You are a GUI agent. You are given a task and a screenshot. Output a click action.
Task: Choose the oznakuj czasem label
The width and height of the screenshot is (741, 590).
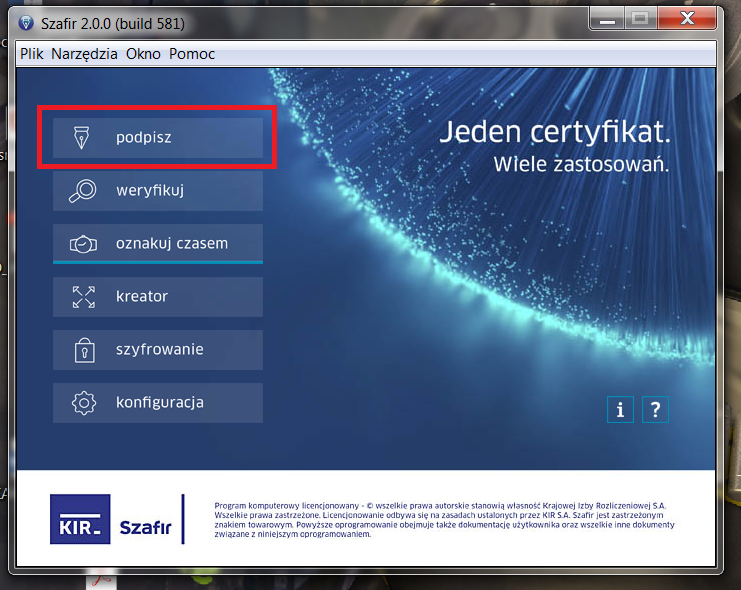click(x=172, y=243)
